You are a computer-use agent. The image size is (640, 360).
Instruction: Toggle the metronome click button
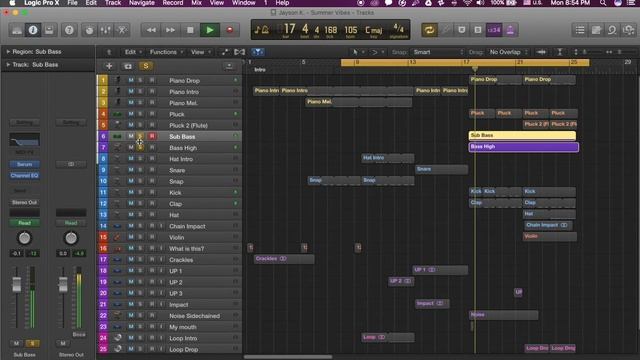[510, 30]
